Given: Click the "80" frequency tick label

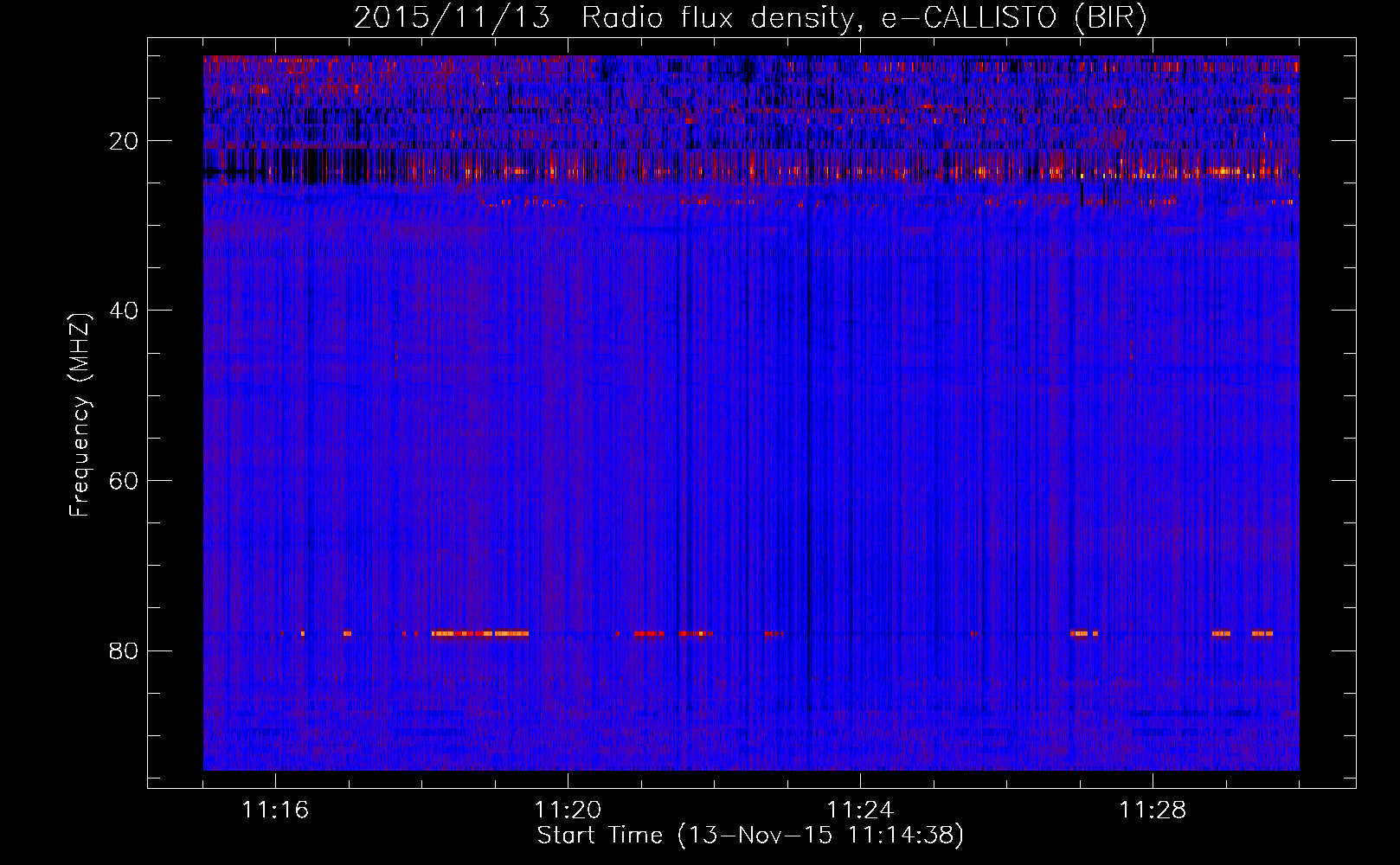Looking at the screenshot, I should pyautogui.click(x=125, y=650).
